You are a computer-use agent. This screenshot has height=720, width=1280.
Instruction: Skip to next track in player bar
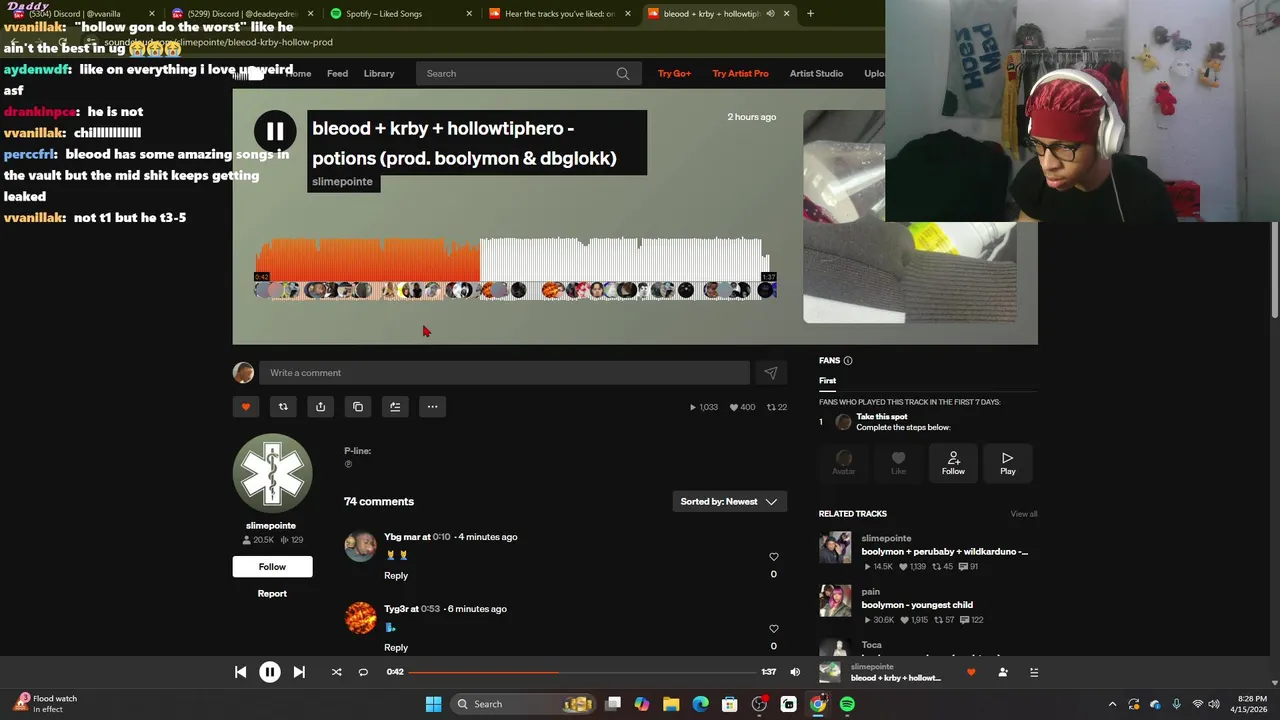[x=299, y=672]
